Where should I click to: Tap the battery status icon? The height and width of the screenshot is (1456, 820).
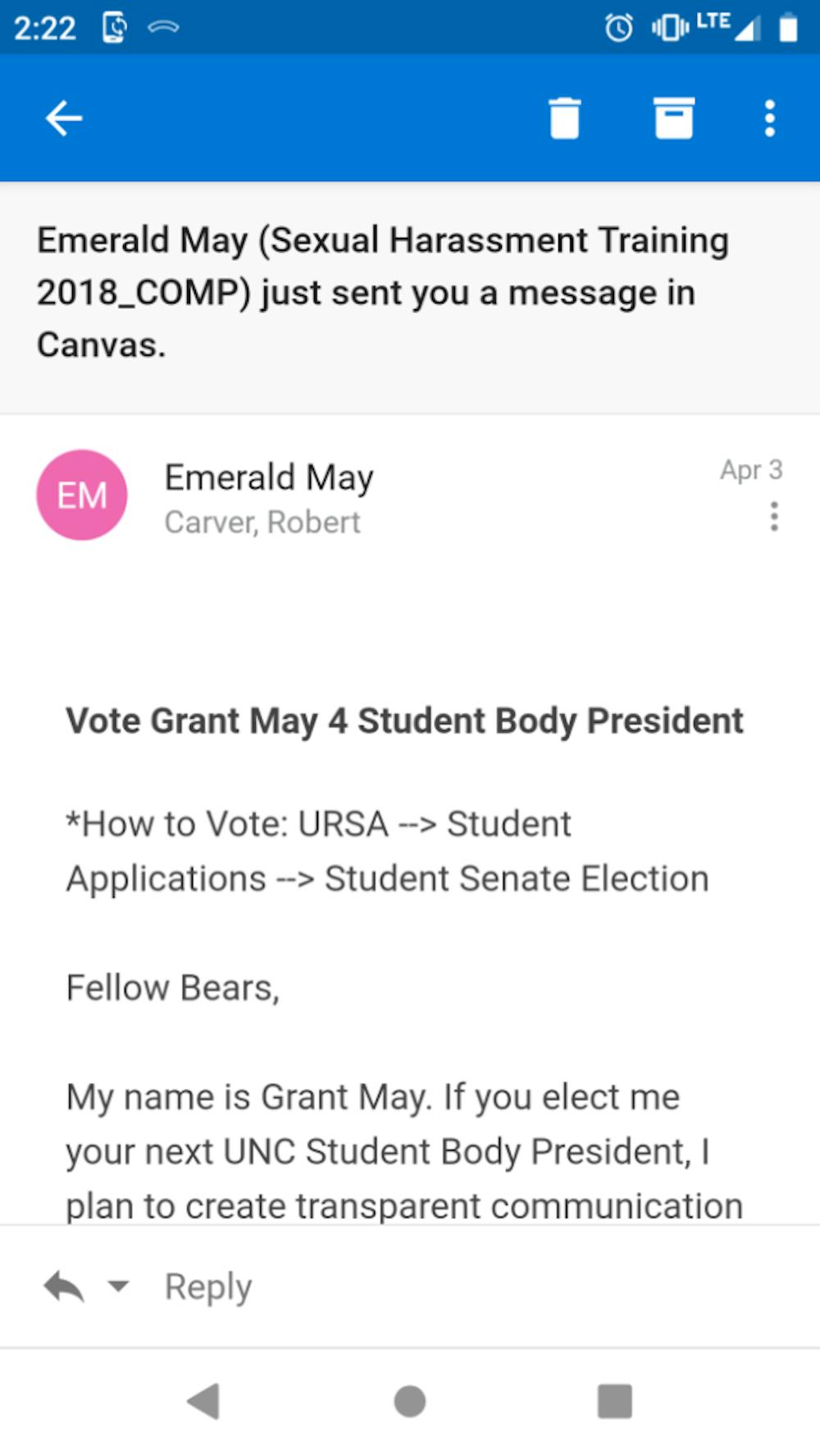[x=788, y=28]
